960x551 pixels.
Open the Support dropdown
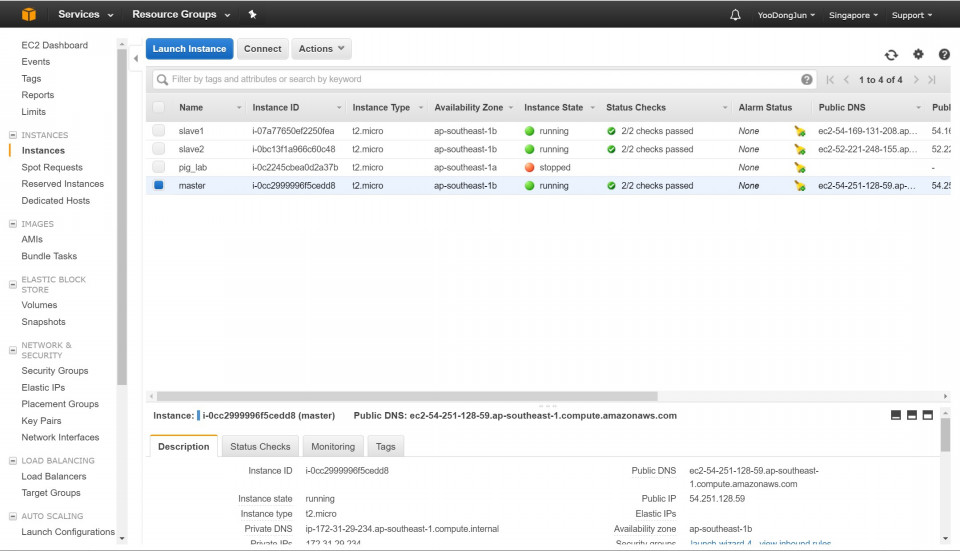[x=912, y=15]
